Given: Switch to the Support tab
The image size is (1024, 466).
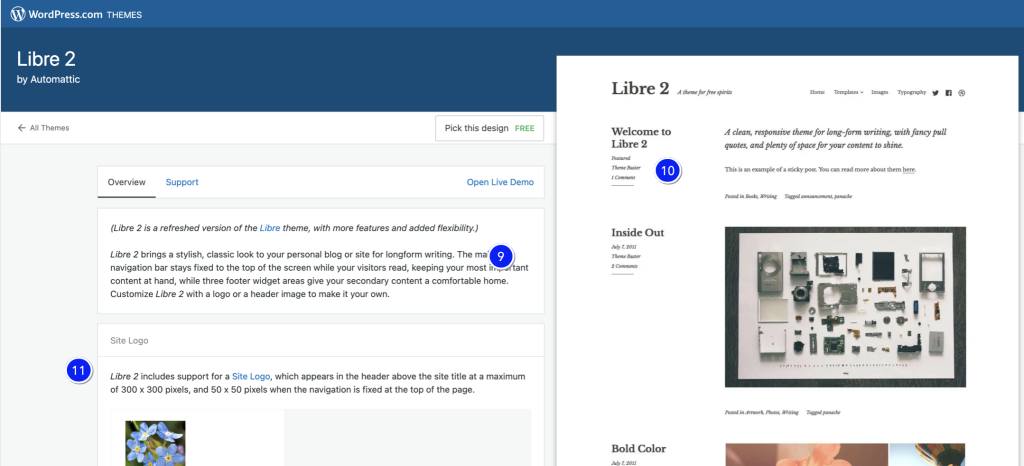Looking at the screenshot, I should click(182, 182).
